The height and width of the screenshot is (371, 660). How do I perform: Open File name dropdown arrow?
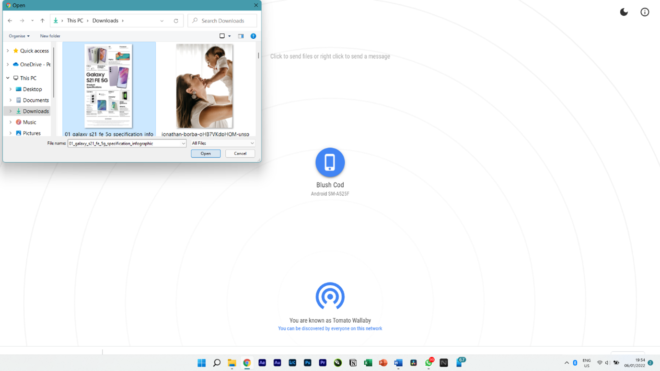(x=184, y=144)
